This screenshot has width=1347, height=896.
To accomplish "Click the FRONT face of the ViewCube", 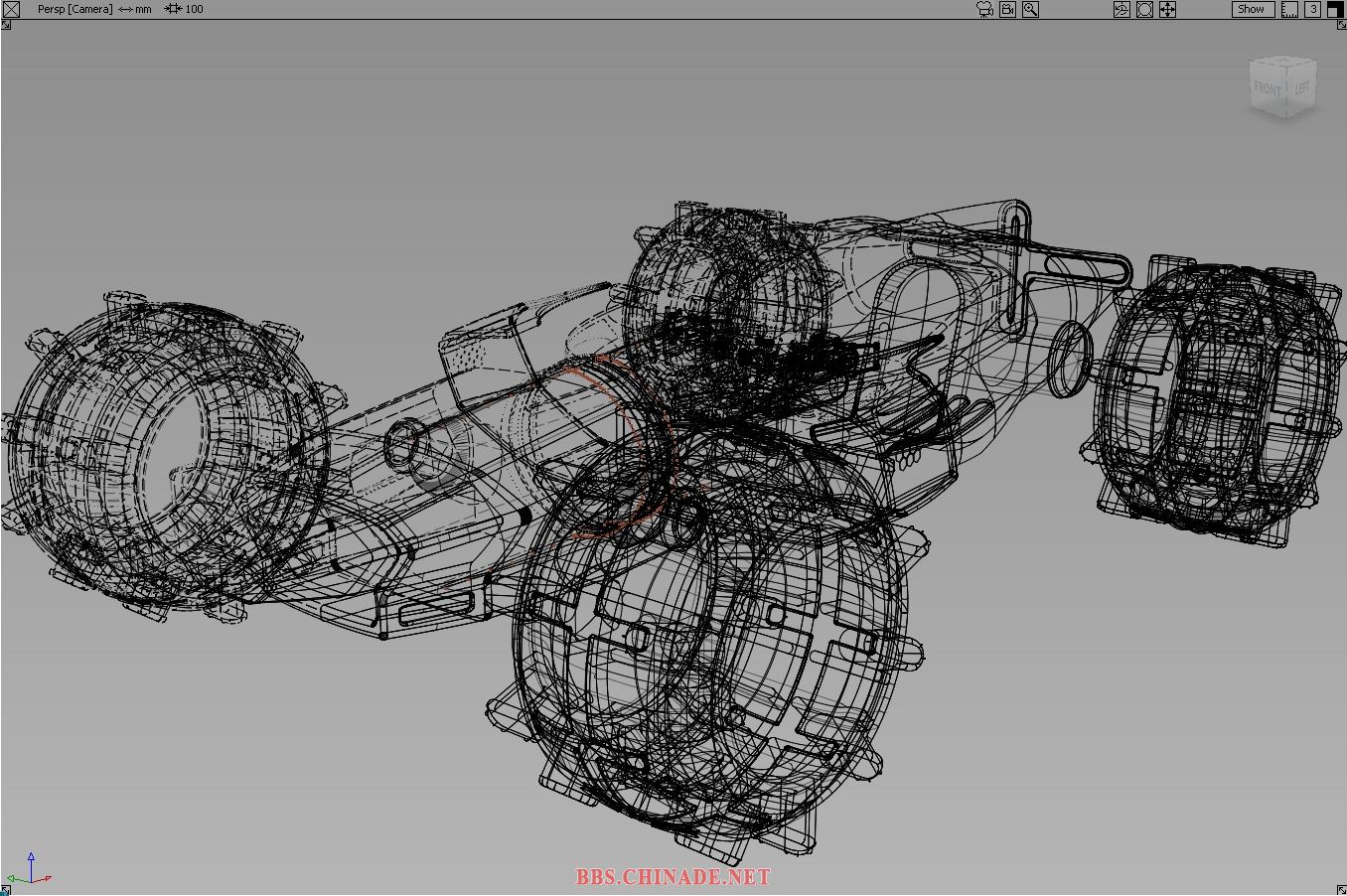I will click(1269, 89).
